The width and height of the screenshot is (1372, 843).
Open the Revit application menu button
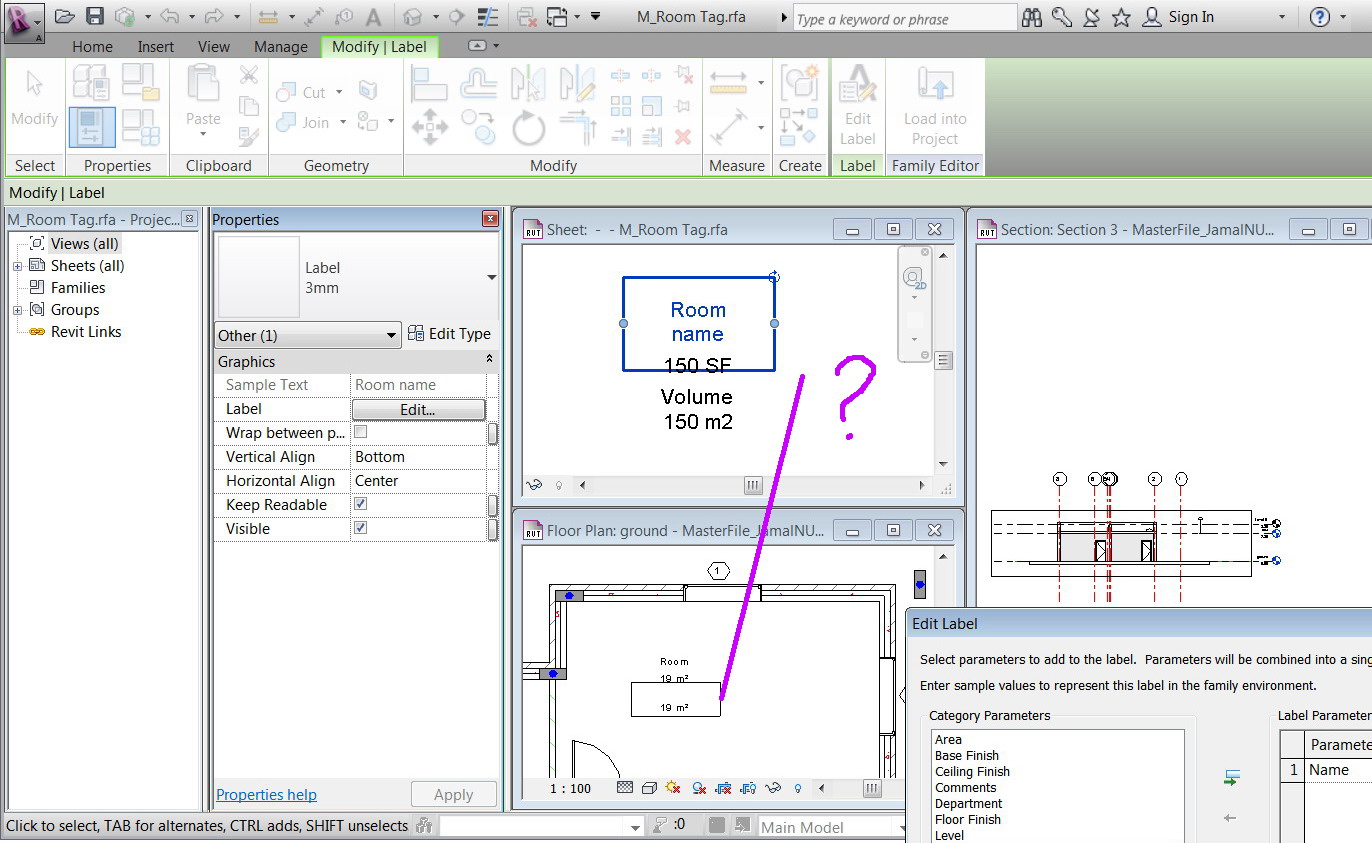tap(23, 21)
